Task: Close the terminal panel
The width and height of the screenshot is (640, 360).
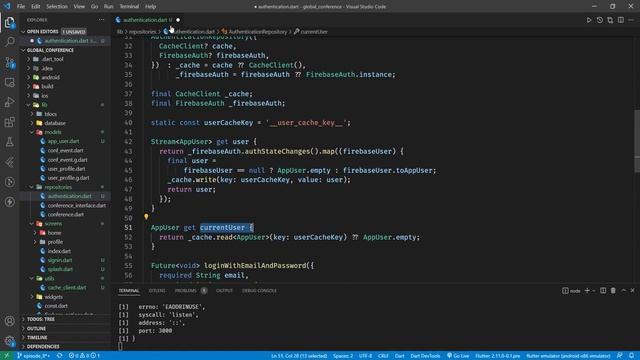Action: [x=633, y=291]
